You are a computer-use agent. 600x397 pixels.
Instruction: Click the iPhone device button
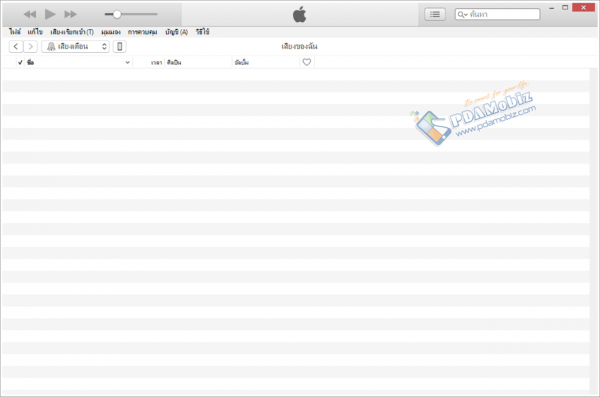click(120, 46)
